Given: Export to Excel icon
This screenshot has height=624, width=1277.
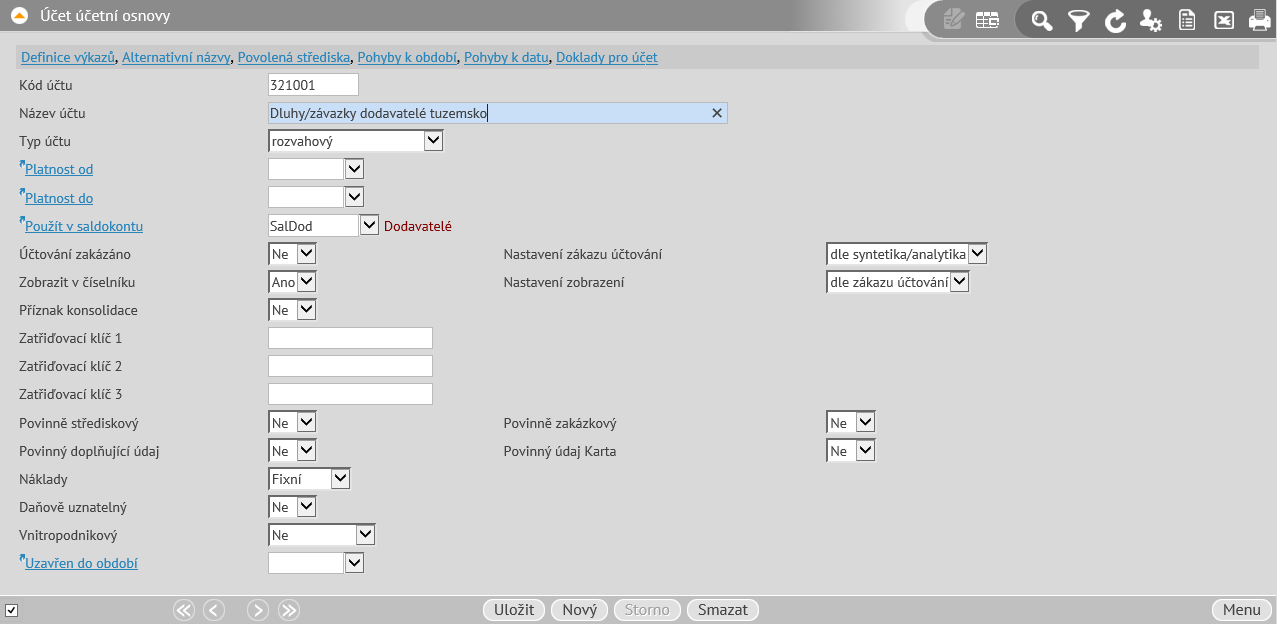Looking at the screenshot, I should [x=1223, y=19].
